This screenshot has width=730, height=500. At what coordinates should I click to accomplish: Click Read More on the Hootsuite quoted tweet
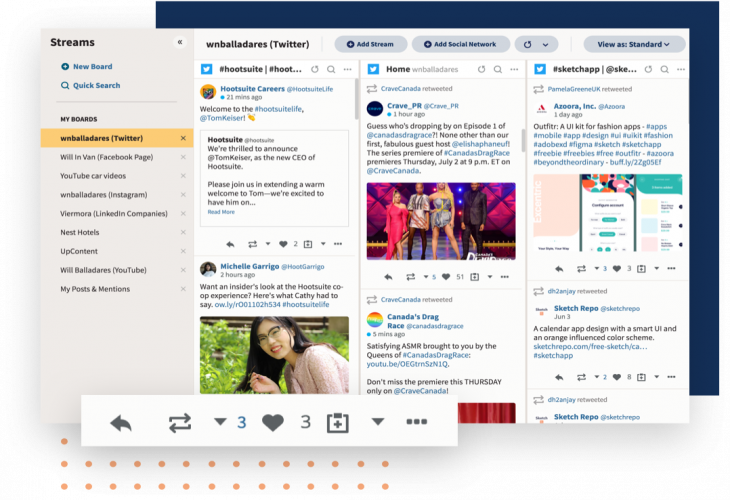point(221,212)
